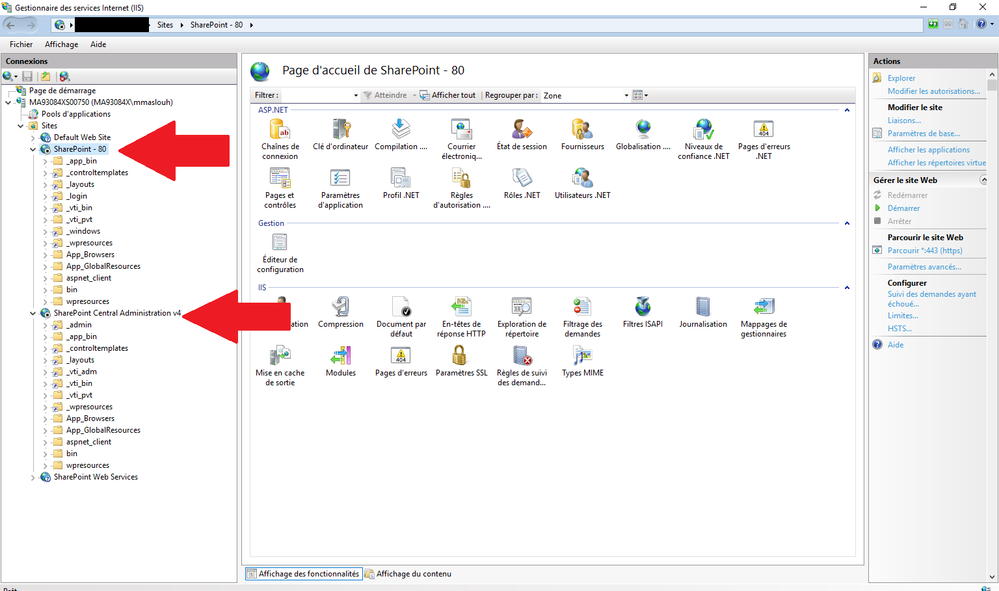Collapse the SharePoint - 80 site node
Image resolution: width=999 pixels, height=591 pixels.
point(33,149)
